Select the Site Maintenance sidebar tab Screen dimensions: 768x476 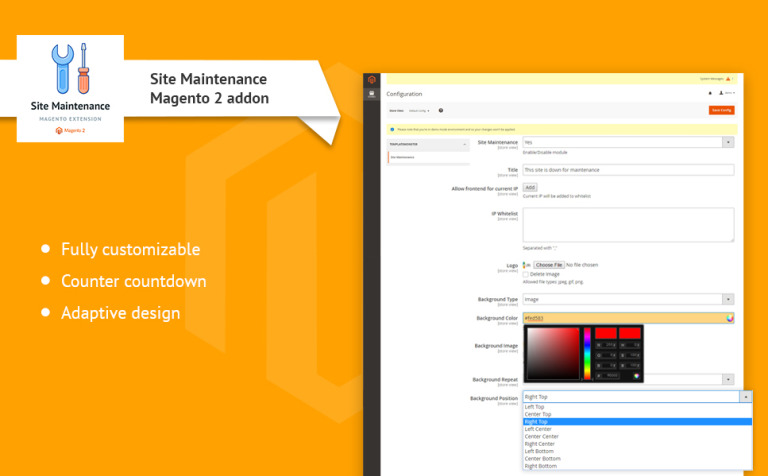428,157
